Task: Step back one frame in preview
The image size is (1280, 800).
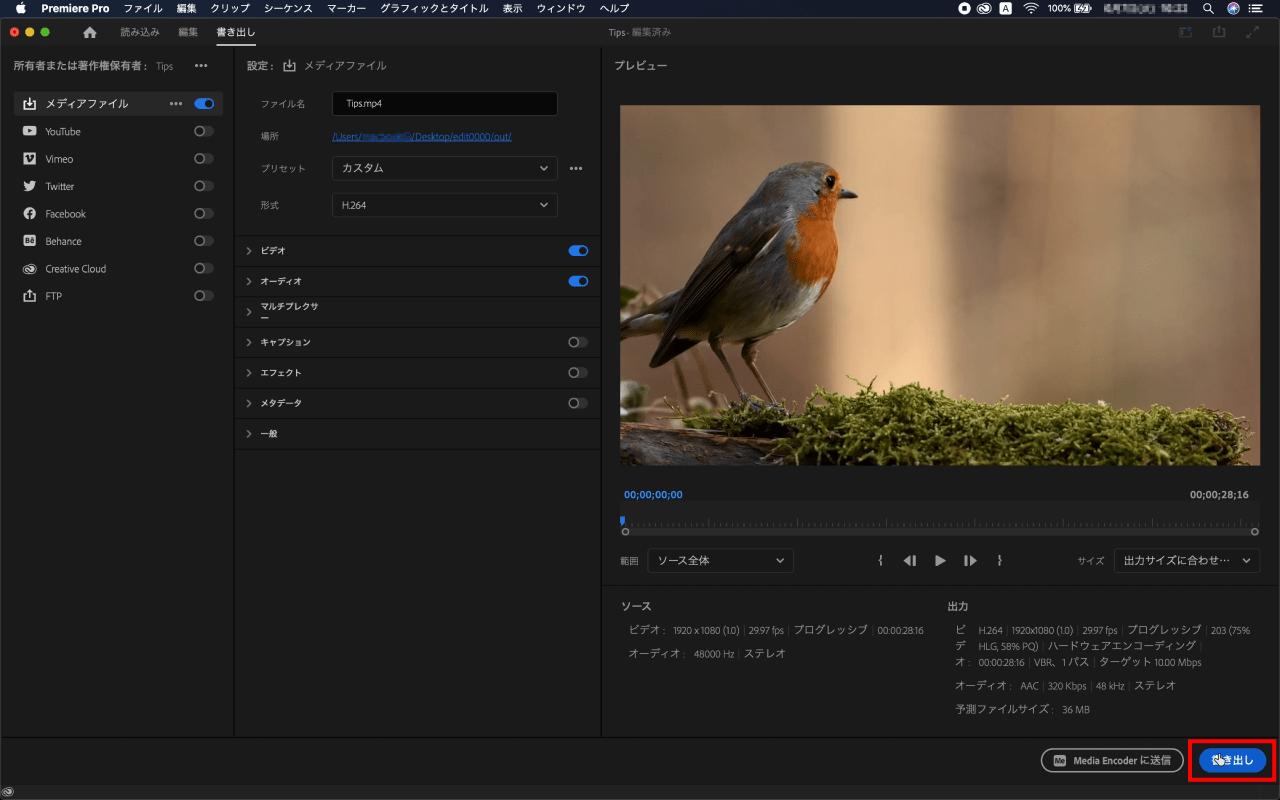Action: 910,561
